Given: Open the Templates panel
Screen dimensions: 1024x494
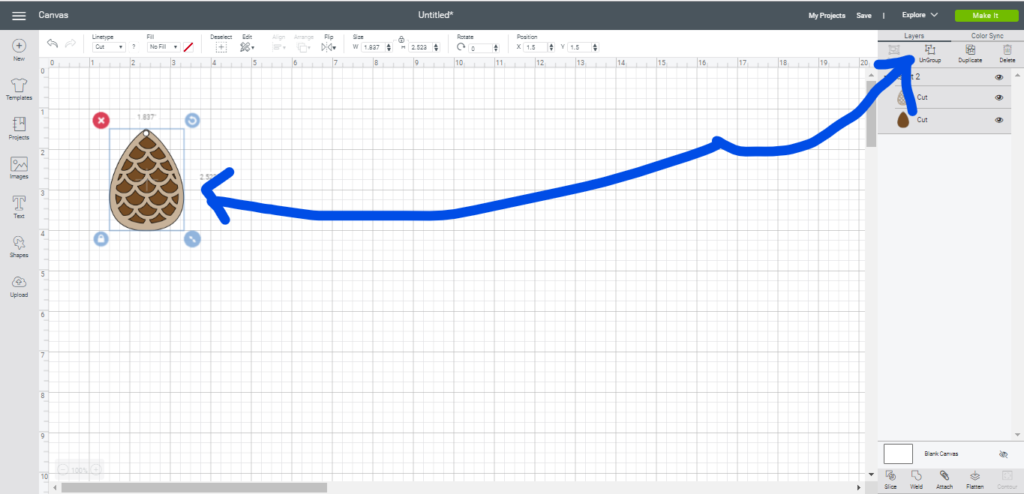Looking at the screenshot, I should [19, 89].
